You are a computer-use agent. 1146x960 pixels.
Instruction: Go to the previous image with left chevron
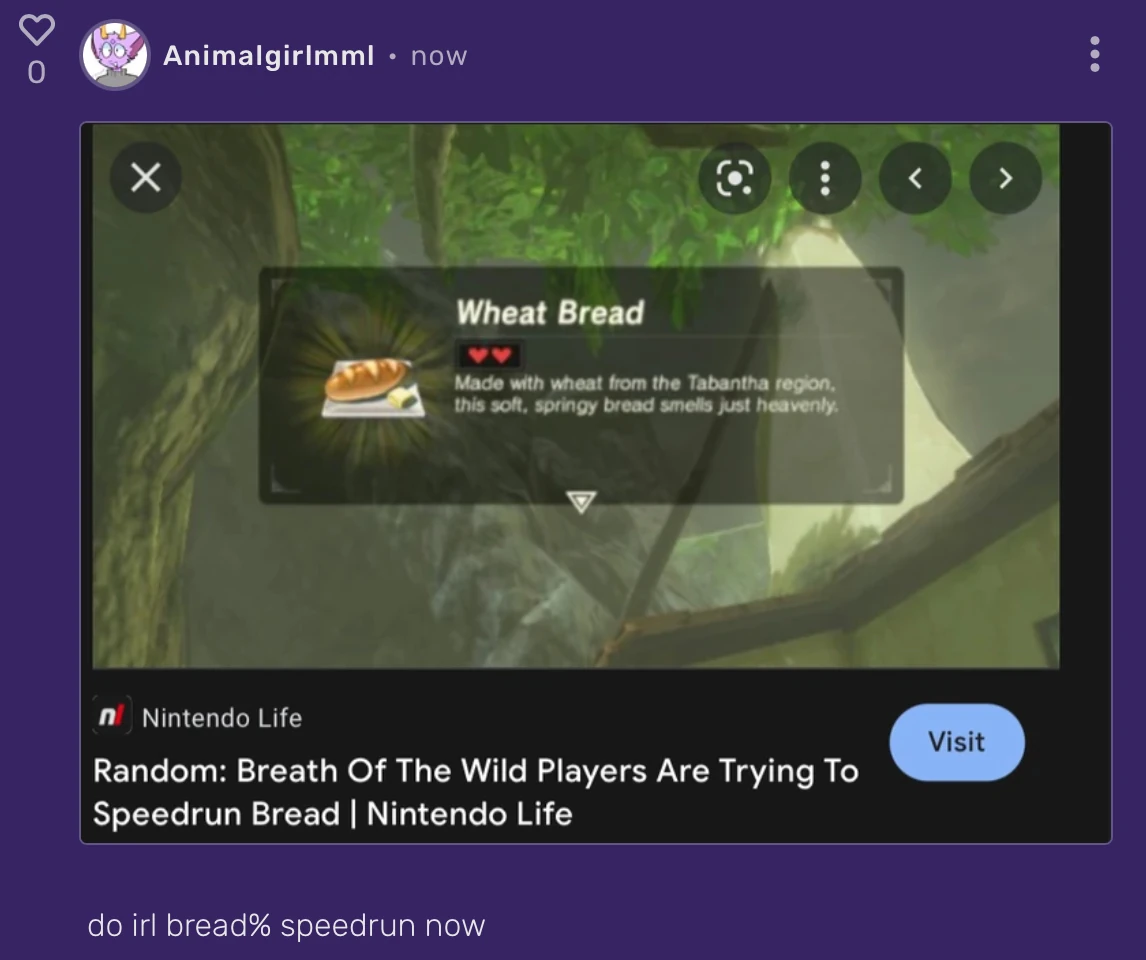(x=915, y=178)
